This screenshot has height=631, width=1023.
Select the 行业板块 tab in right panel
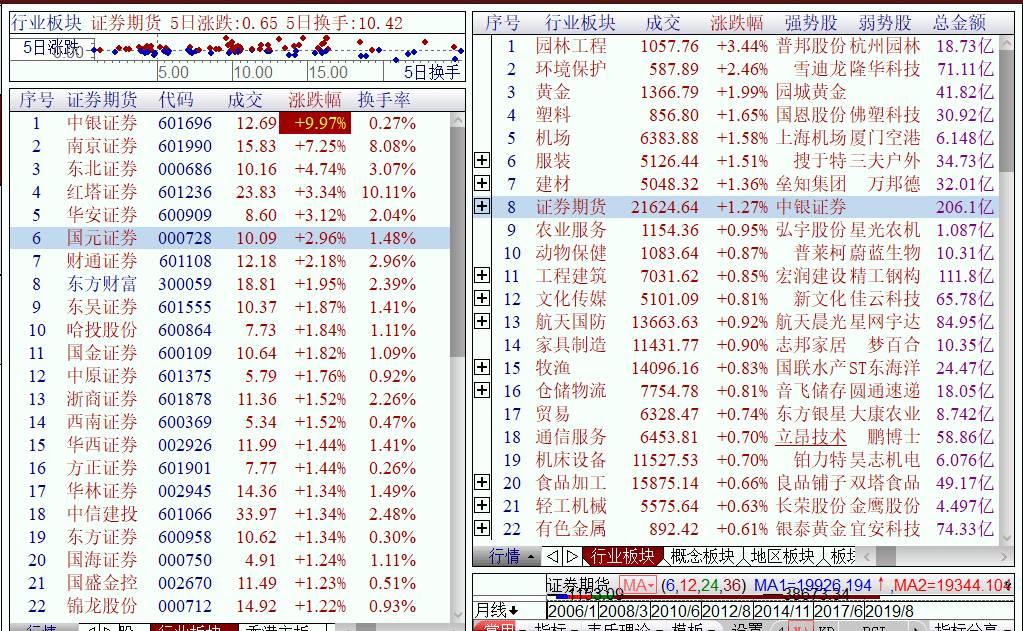pos(622,556)
